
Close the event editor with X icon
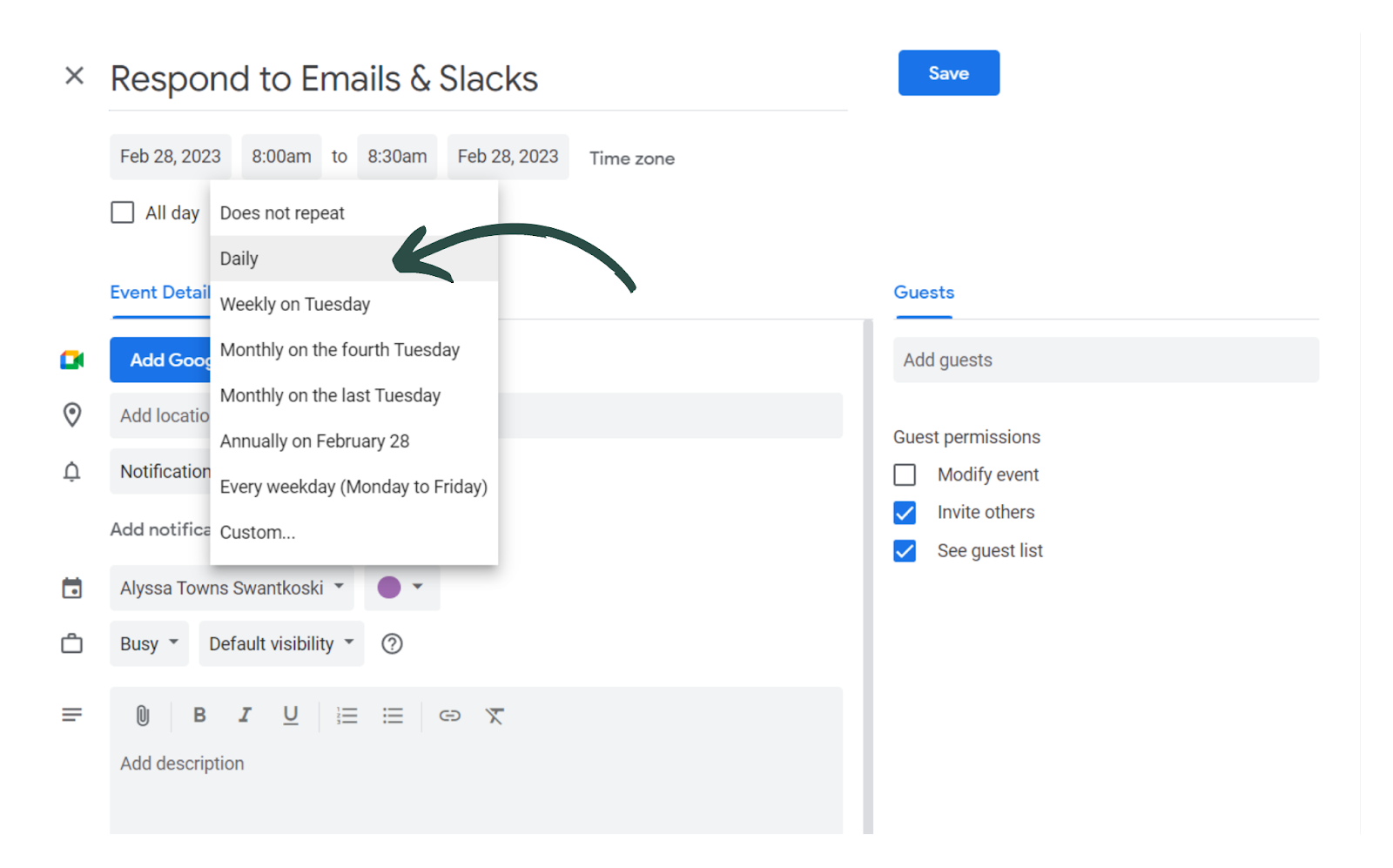(75, 76)
